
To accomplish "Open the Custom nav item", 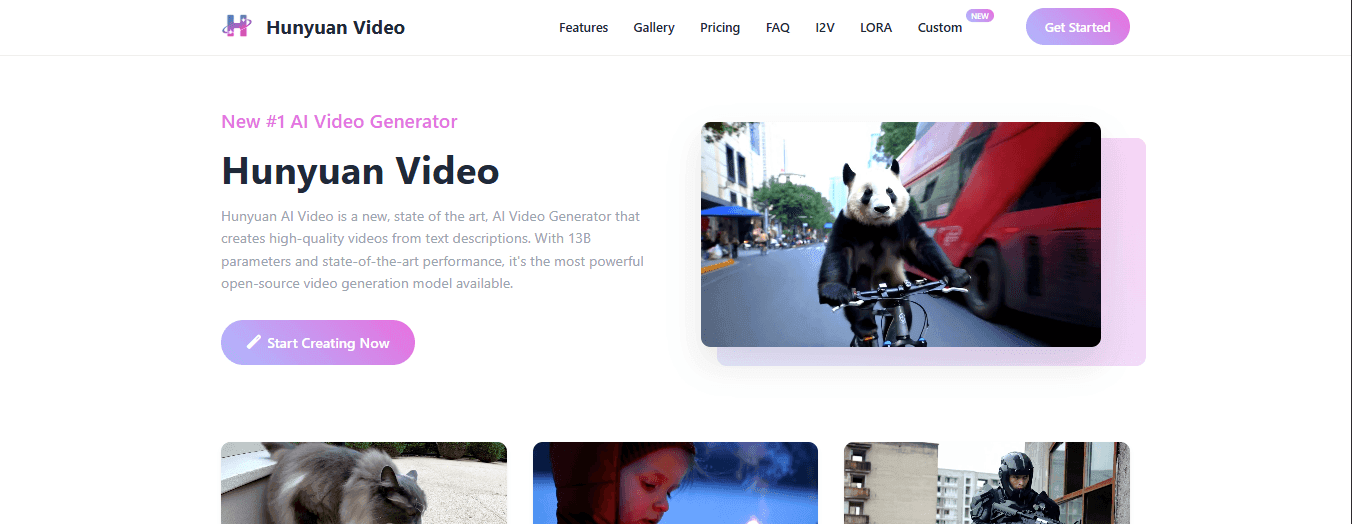I will click(x=940, y=28).
